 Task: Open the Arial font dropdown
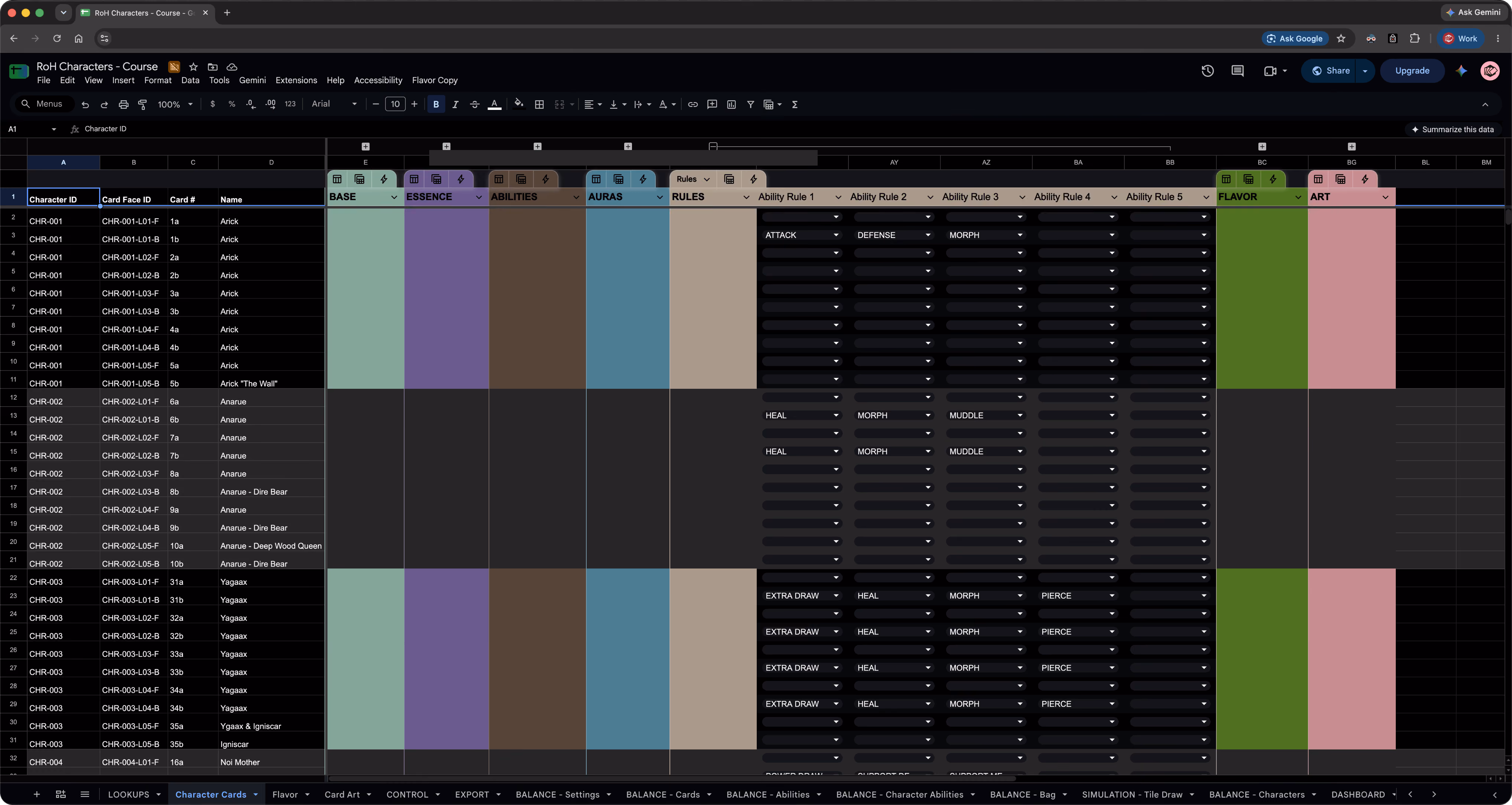tap(334, 104)
